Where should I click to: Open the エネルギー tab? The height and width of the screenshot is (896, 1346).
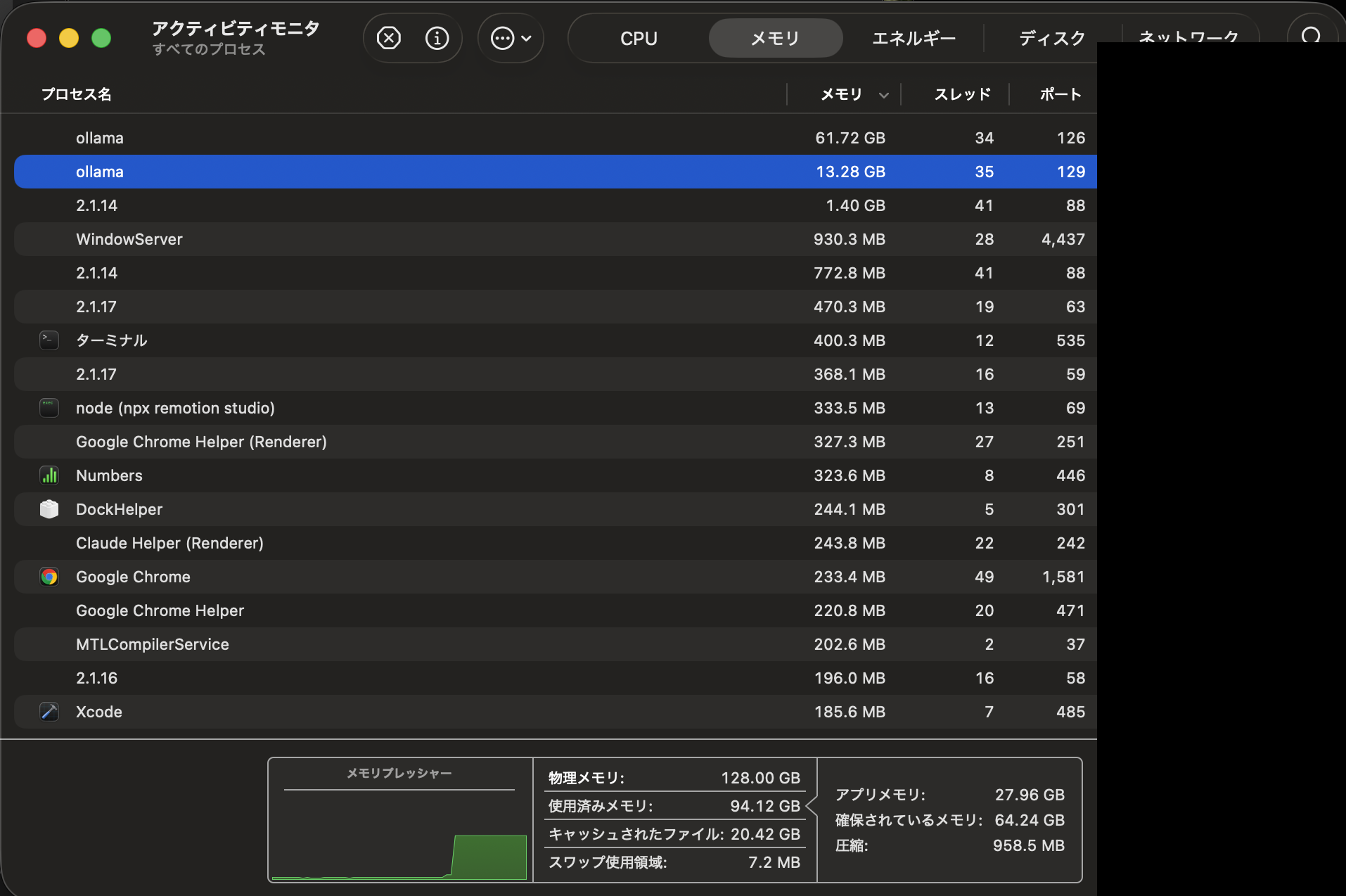click(x=912, y=38)
